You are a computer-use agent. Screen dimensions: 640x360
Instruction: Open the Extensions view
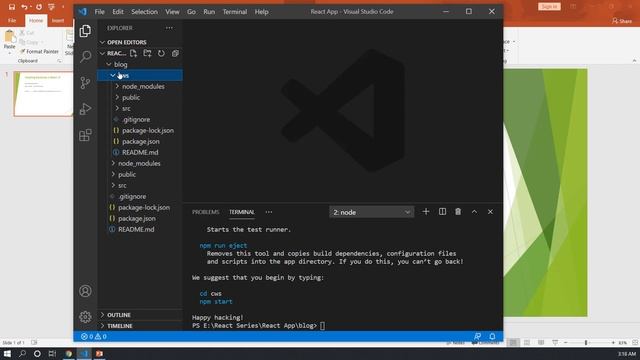point(85,135)
